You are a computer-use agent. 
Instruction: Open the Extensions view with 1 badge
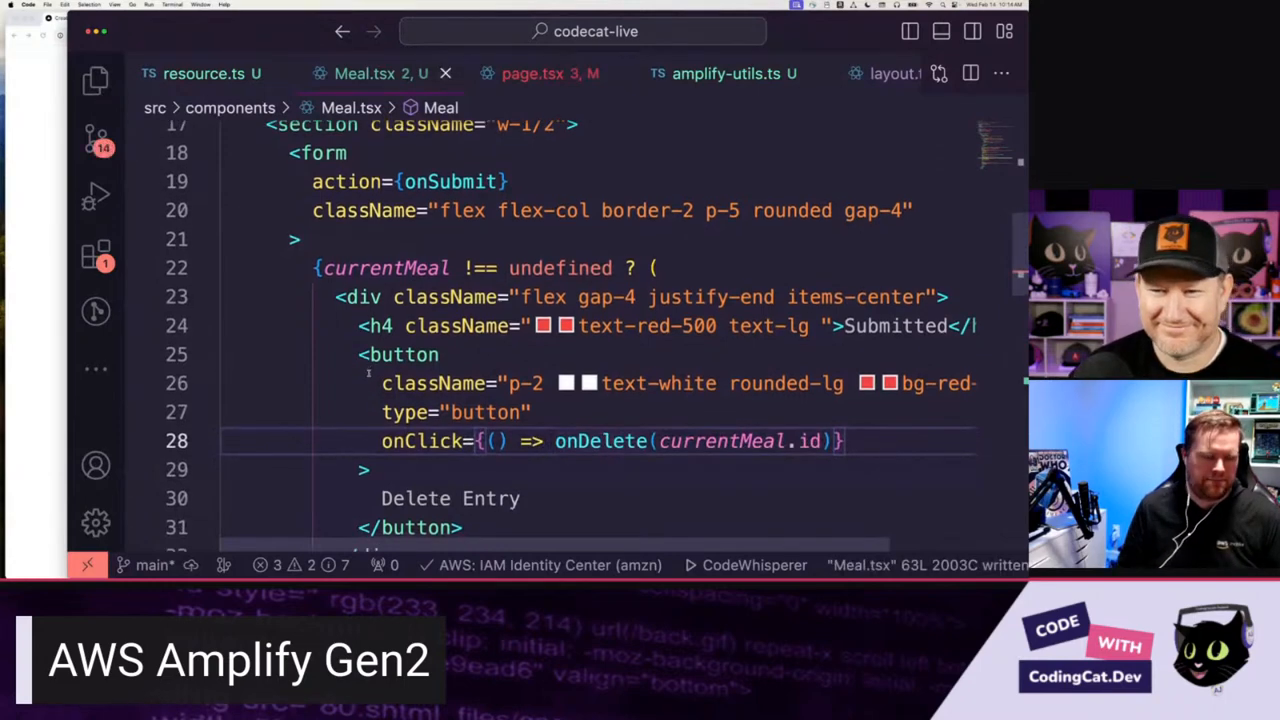point(96,255)
